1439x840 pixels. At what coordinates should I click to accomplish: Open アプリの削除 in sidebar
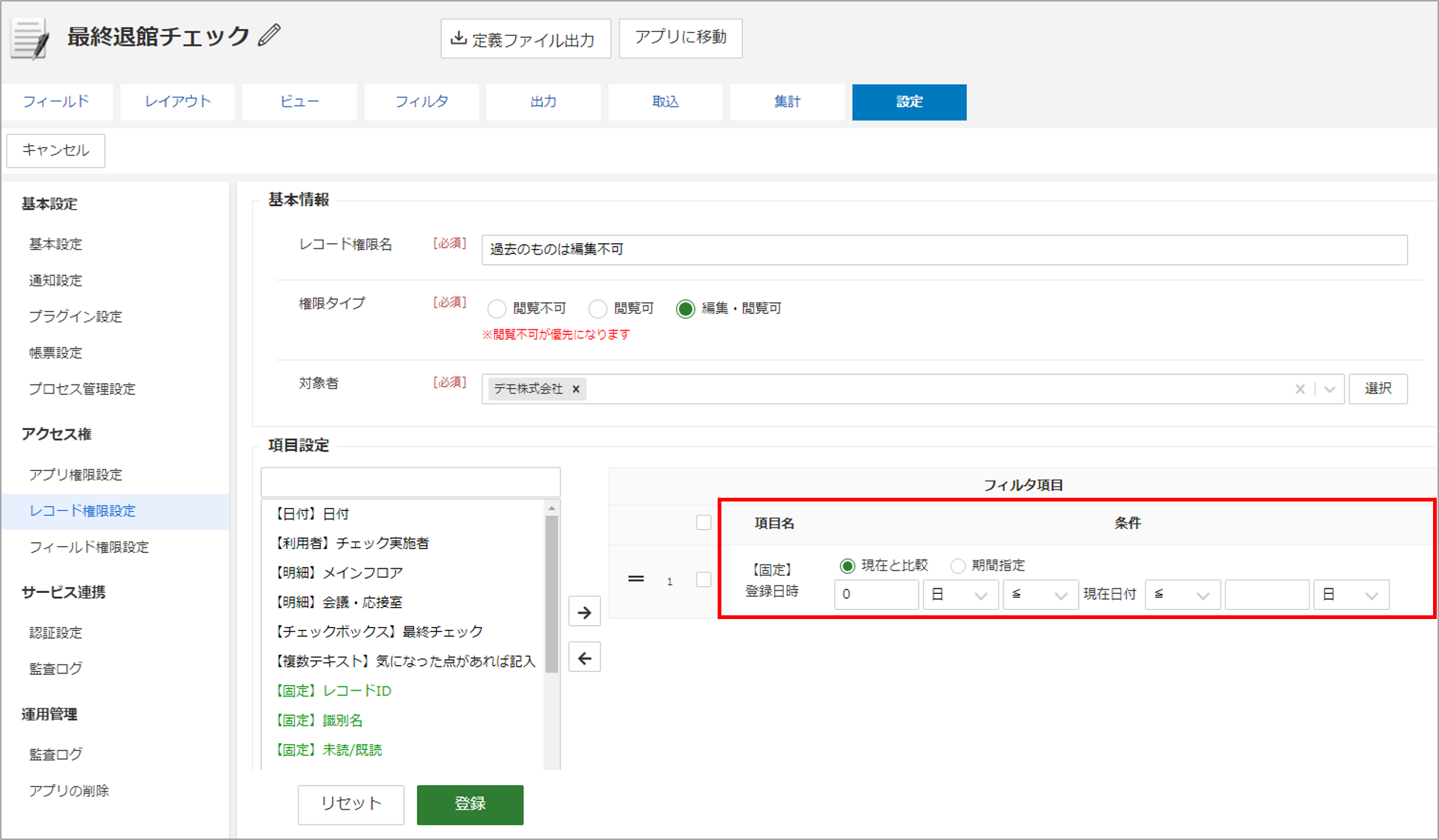tap(68, 790)
